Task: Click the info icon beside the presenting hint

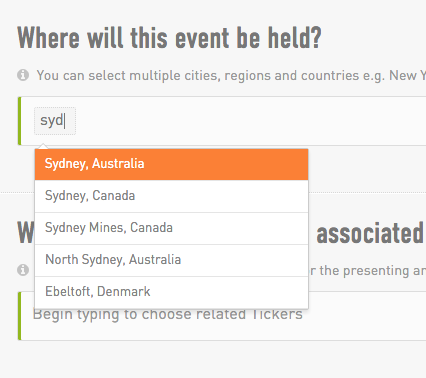Action: pyautogui.click(x=23, y=270)
